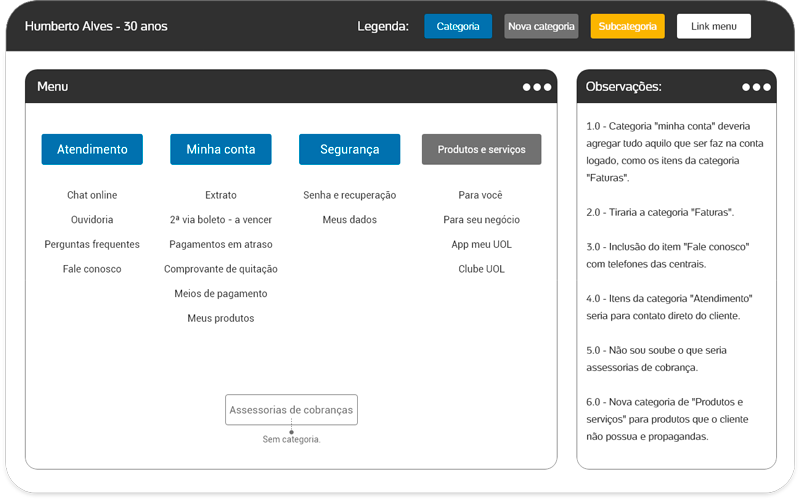Open Perguntas frequentes
The width and height of the screenshot is (800, 500).
click(92, 244)
